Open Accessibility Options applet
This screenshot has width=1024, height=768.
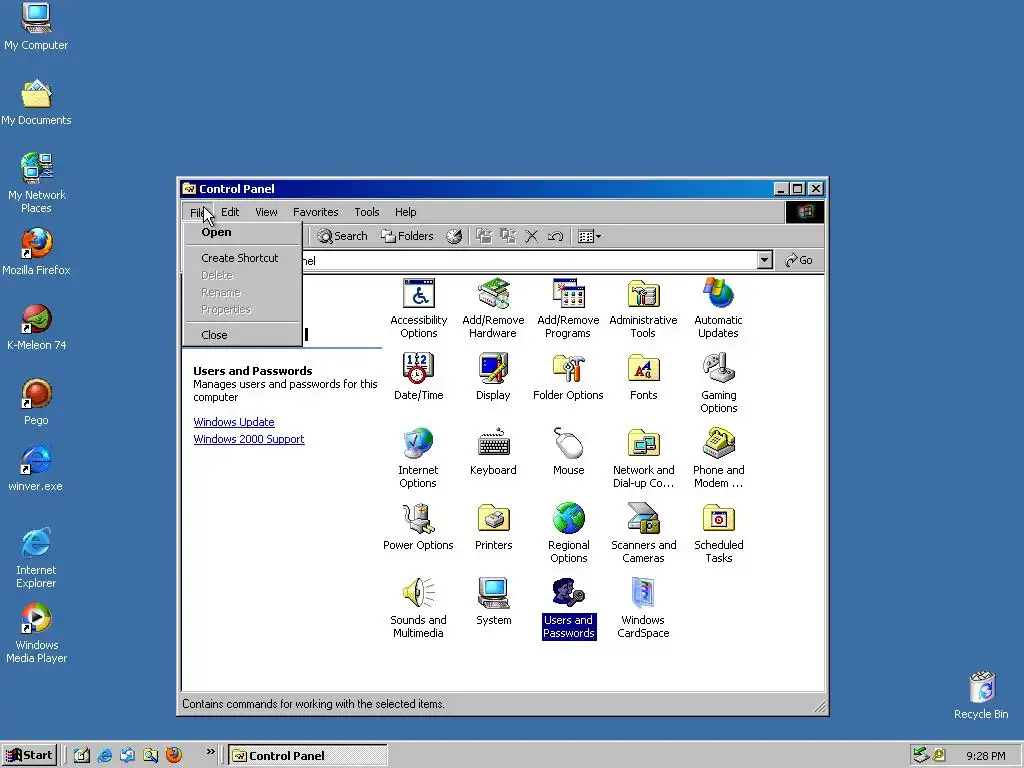click(419, 308)
